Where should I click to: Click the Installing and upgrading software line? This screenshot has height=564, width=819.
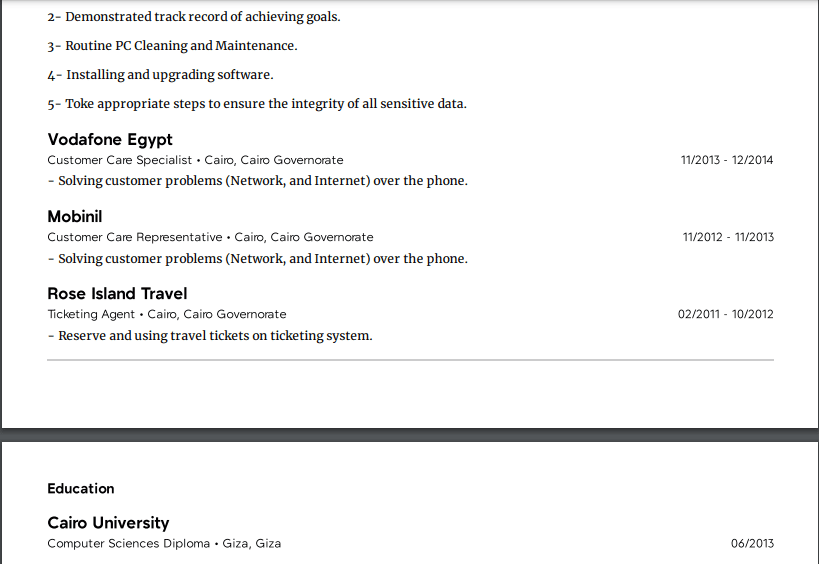click(x=160, y=75)
